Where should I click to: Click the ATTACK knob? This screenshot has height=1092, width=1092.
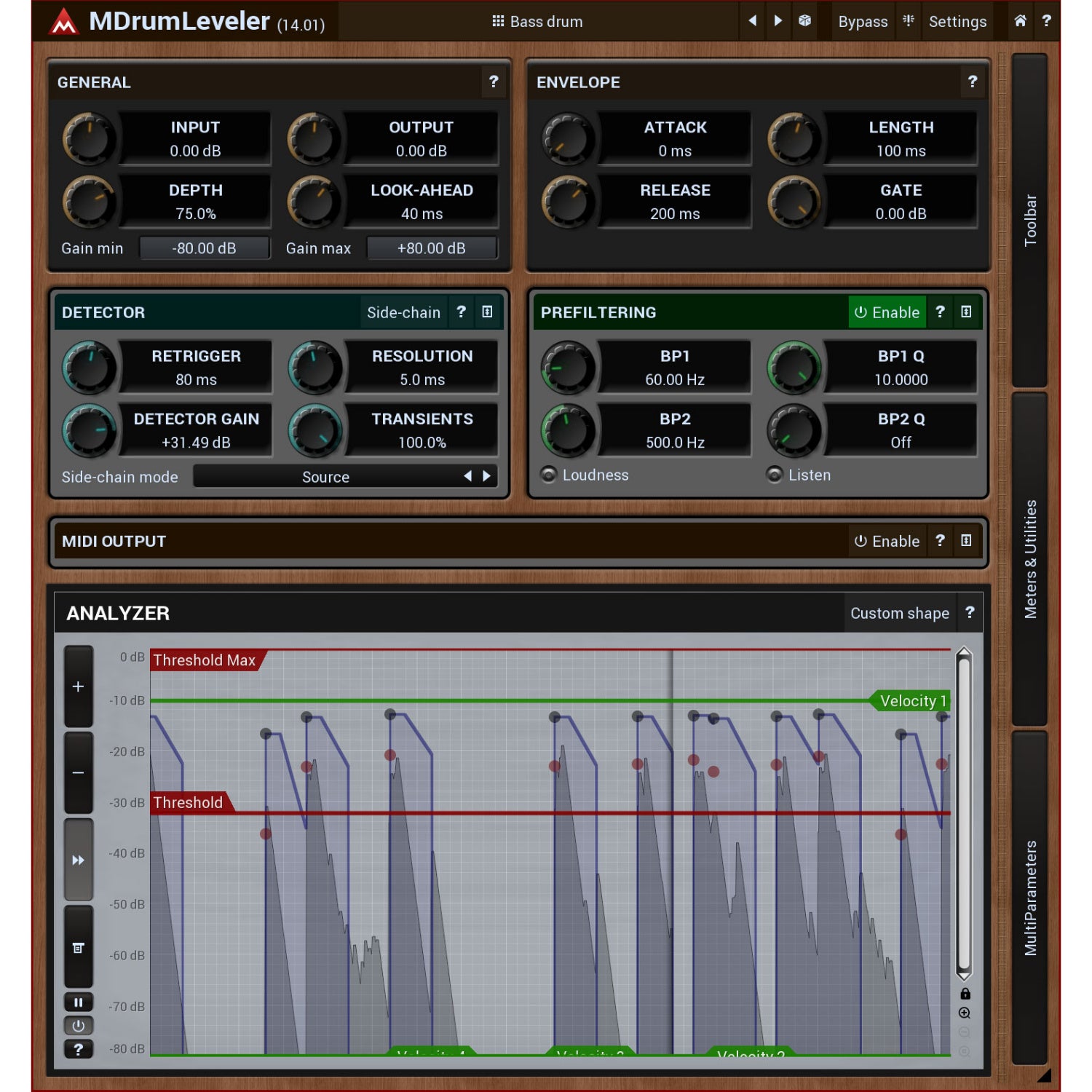[568, 138]
